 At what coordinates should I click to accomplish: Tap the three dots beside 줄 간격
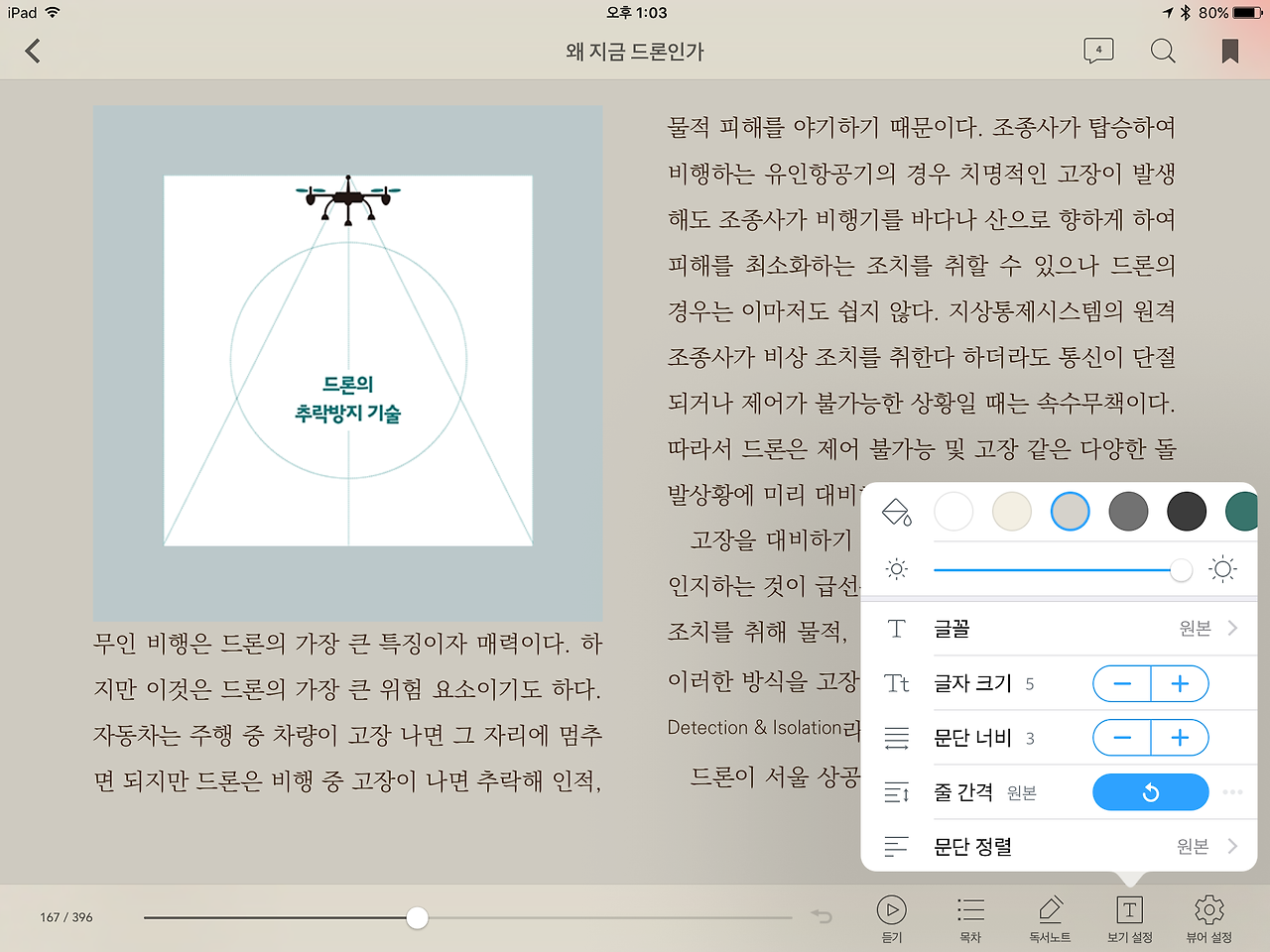tap(1232, 792)
